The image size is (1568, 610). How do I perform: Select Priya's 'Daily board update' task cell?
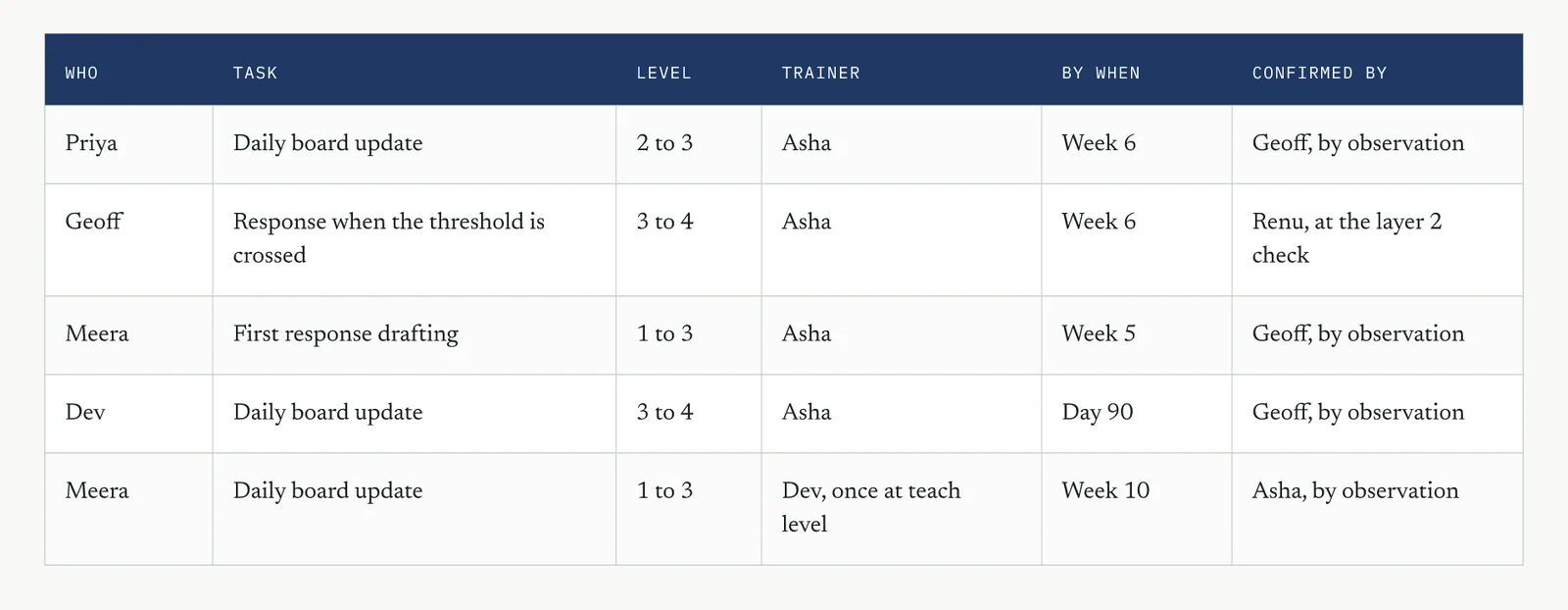click(x=414, y=144)
